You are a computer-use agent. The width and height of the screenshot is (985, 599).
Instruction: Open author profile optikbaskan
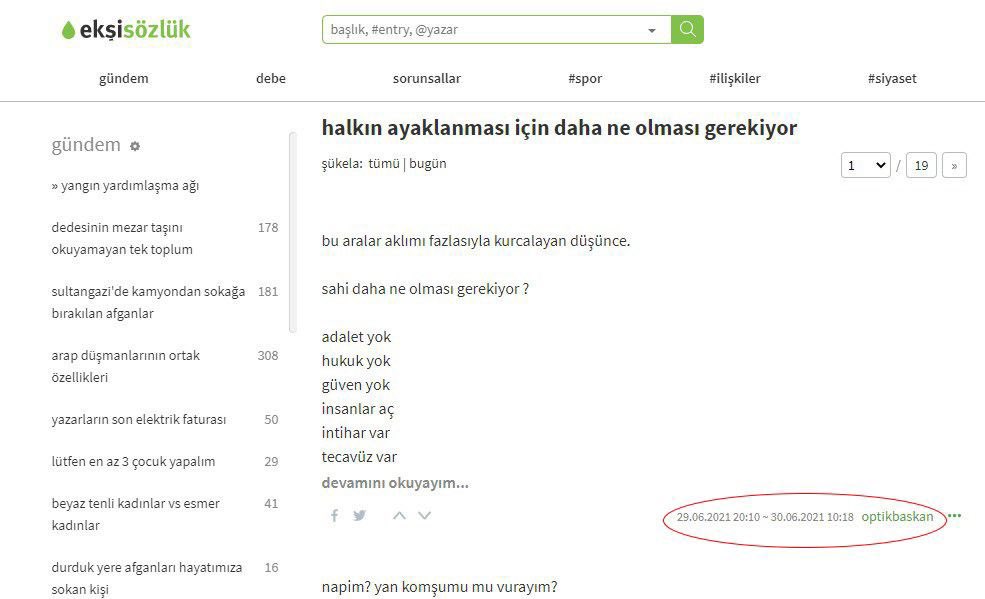(x=897, y=517)
